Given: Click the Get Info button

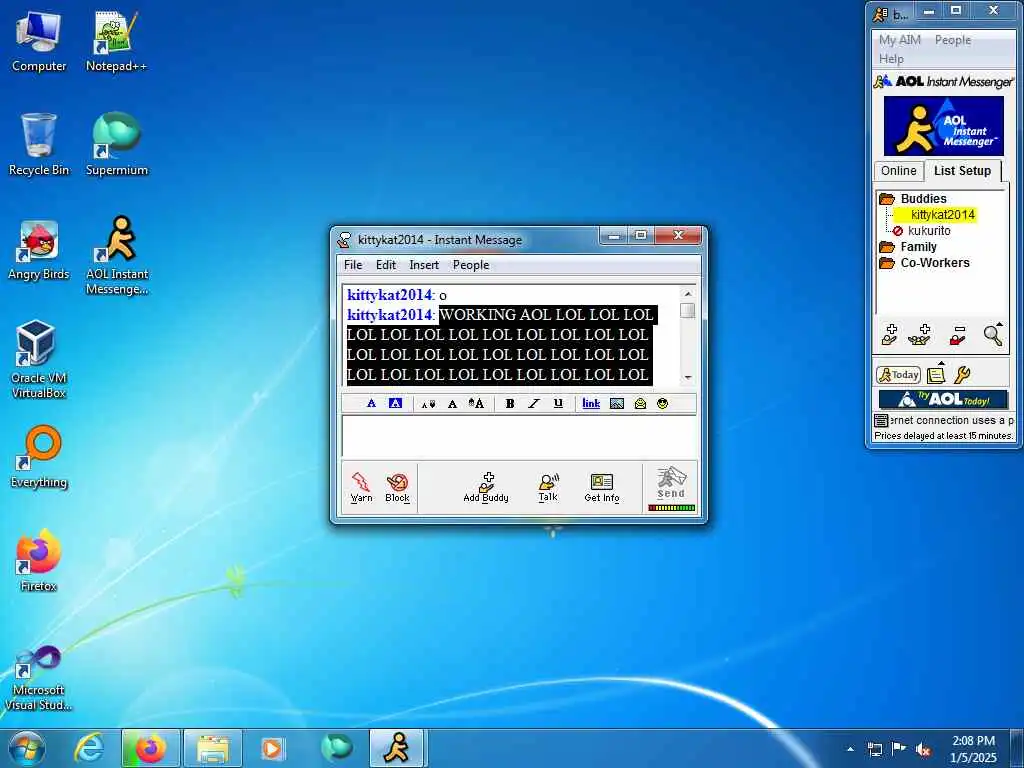Looking at the screenshot, I should coord(601,488).
